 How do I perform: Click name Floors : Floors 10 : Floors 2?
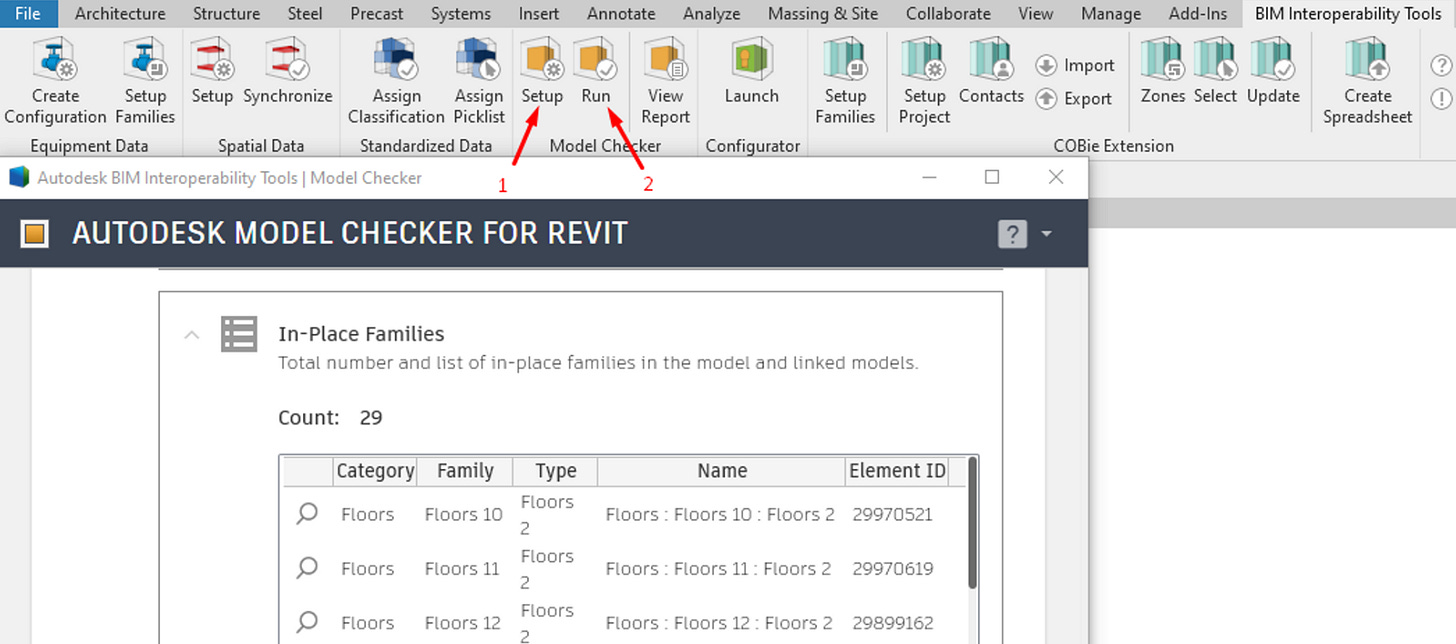click(720, 515)
